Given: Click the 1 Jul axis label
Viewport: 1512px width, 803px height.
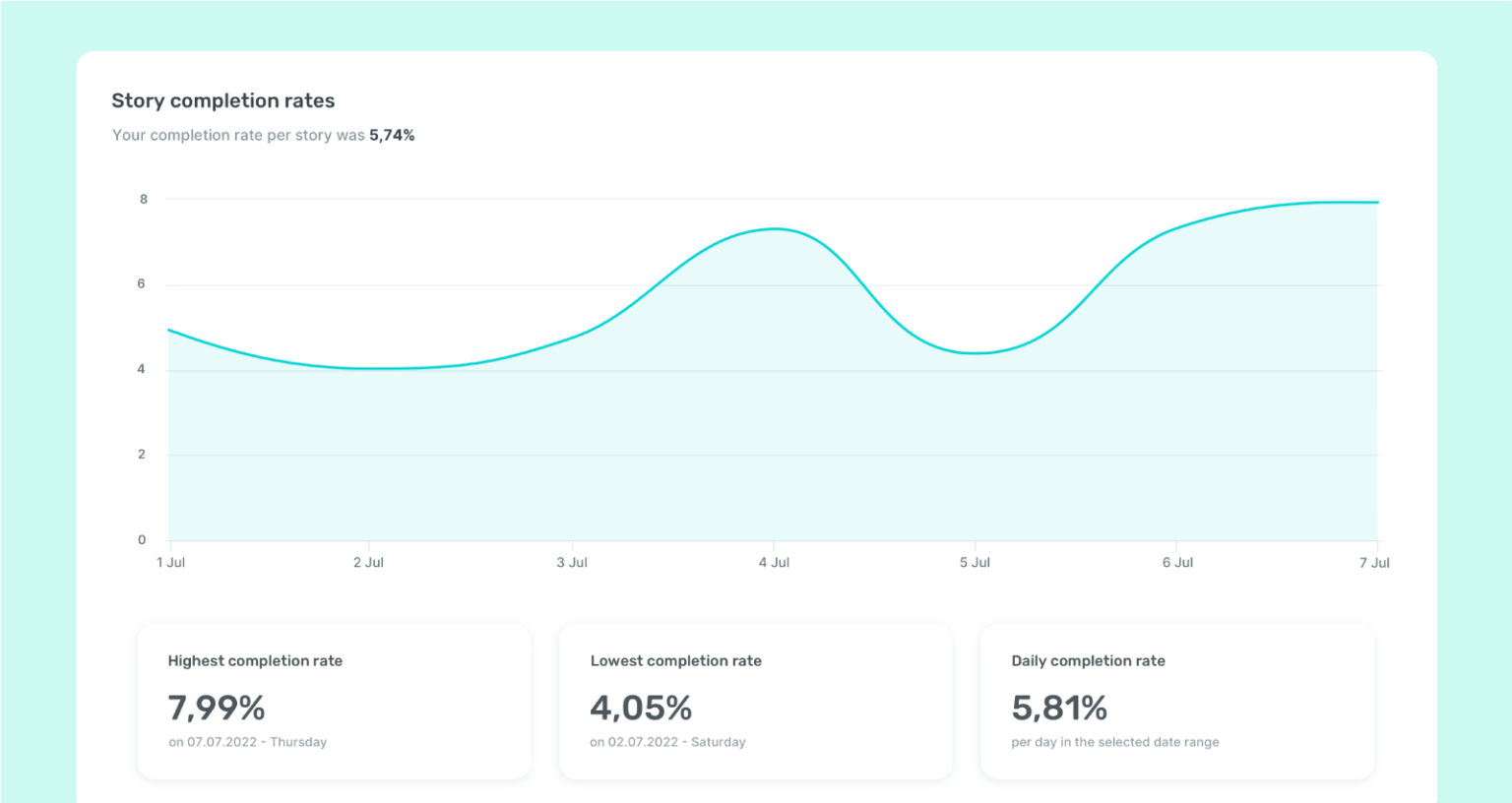Looking at the screenshot, I should pyautogui.click(x=171, y=562).
